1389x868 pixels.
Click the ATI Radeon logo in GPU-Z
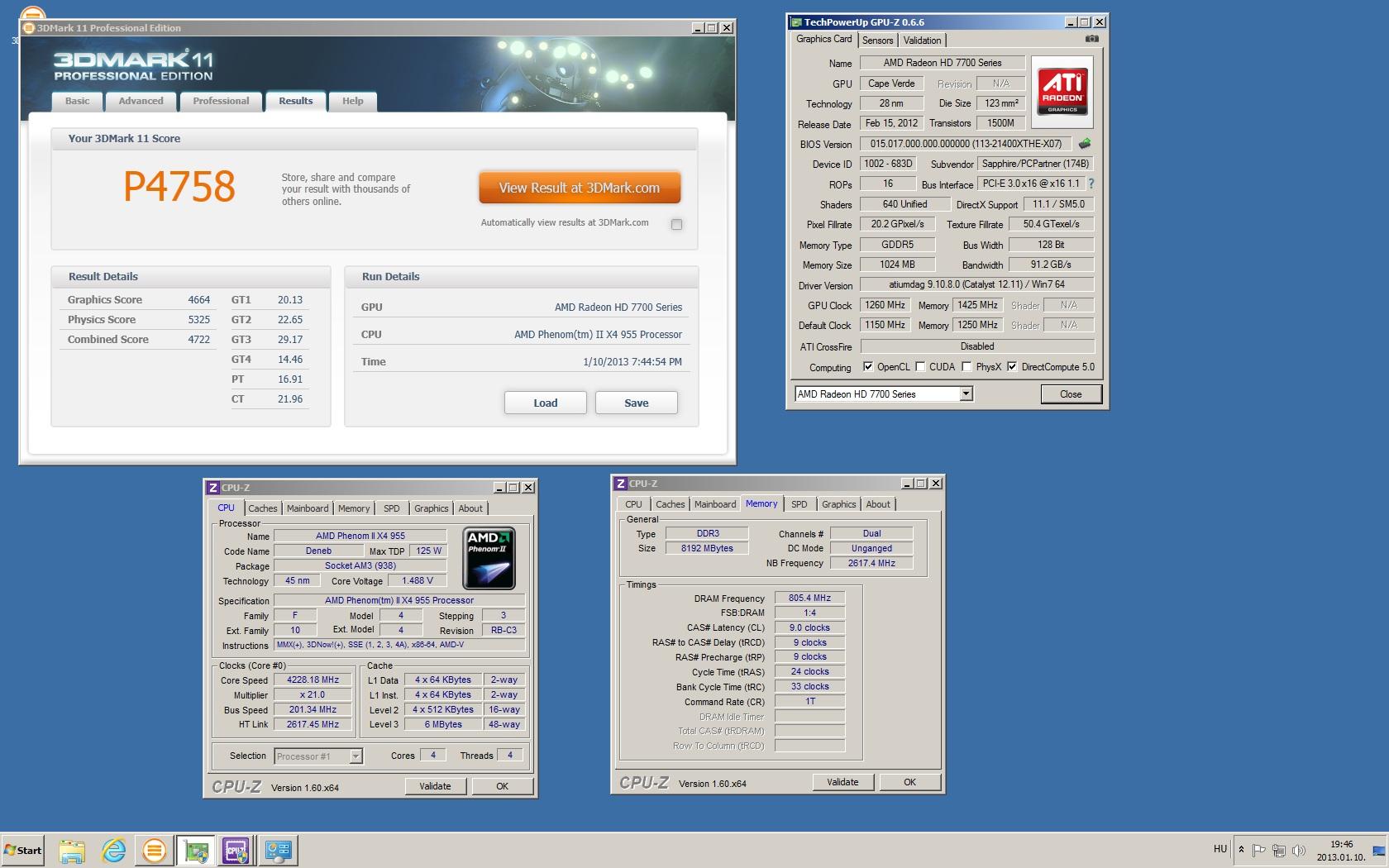point(1062,91)
